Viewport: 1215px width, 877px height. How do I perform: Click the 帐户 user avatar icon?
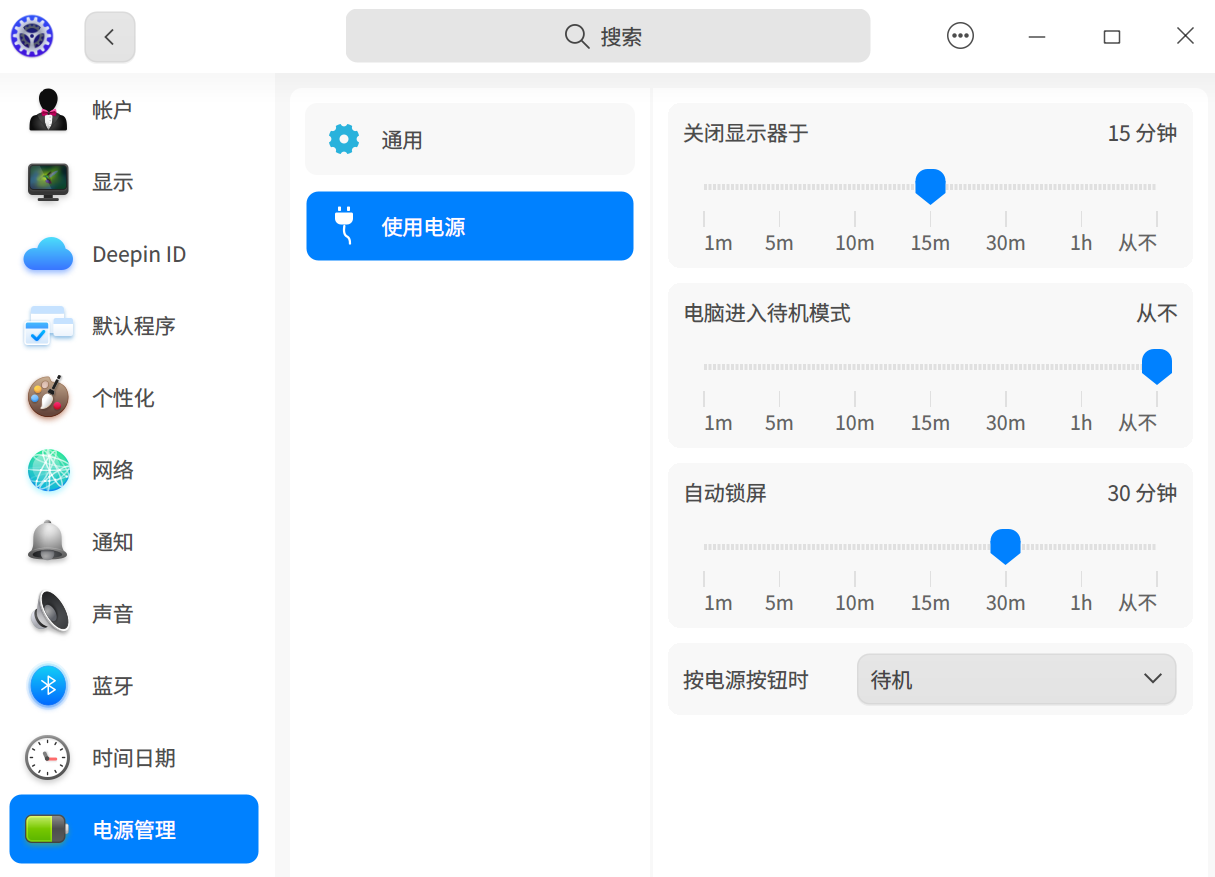pos(48,110)
